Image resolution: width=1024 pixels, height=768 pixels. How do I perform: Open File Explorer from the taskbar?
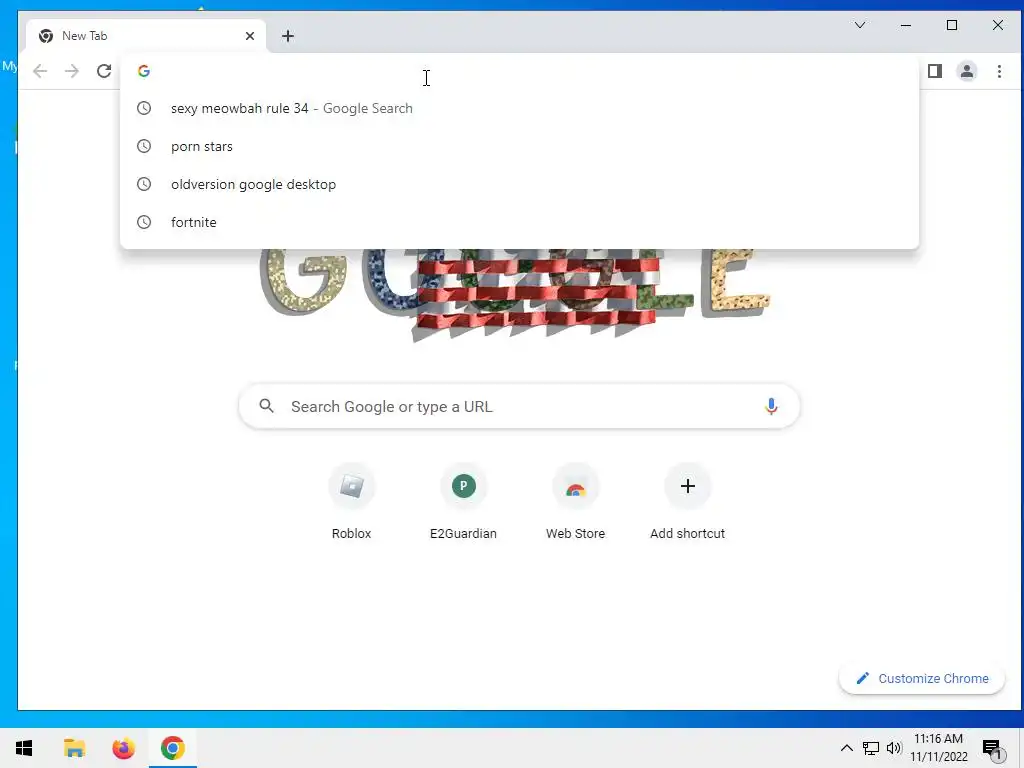(x=74, y=748)
